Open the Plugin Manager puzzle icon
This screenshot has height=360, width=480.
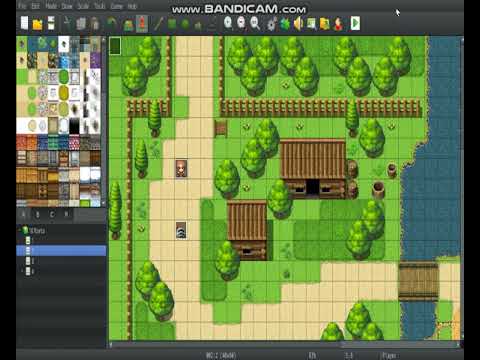point(285,24)
